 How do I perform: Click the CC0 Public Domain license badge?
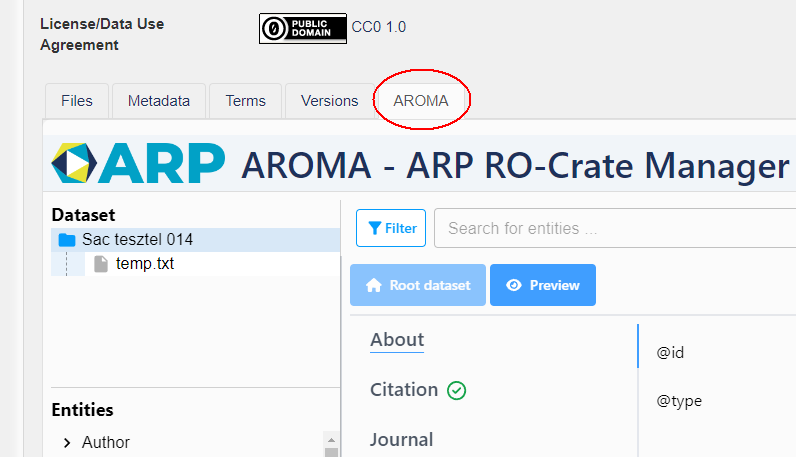tap(303, 28)
